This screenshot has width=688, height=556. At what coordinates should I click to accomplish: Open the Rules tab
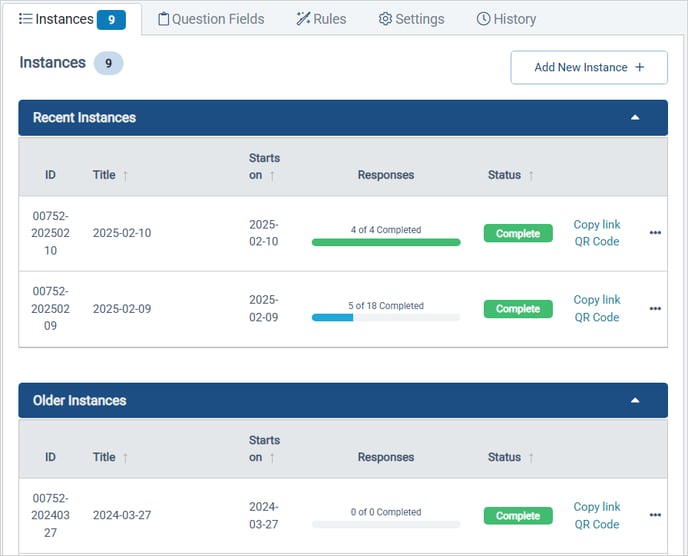(321, 19)
